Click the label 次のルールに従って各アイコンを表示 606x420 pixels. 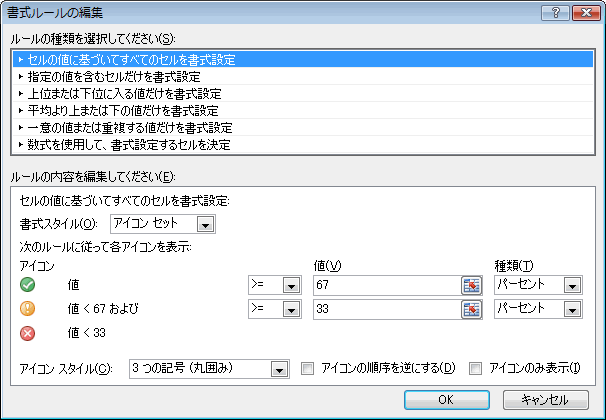[x=106, y=247]
